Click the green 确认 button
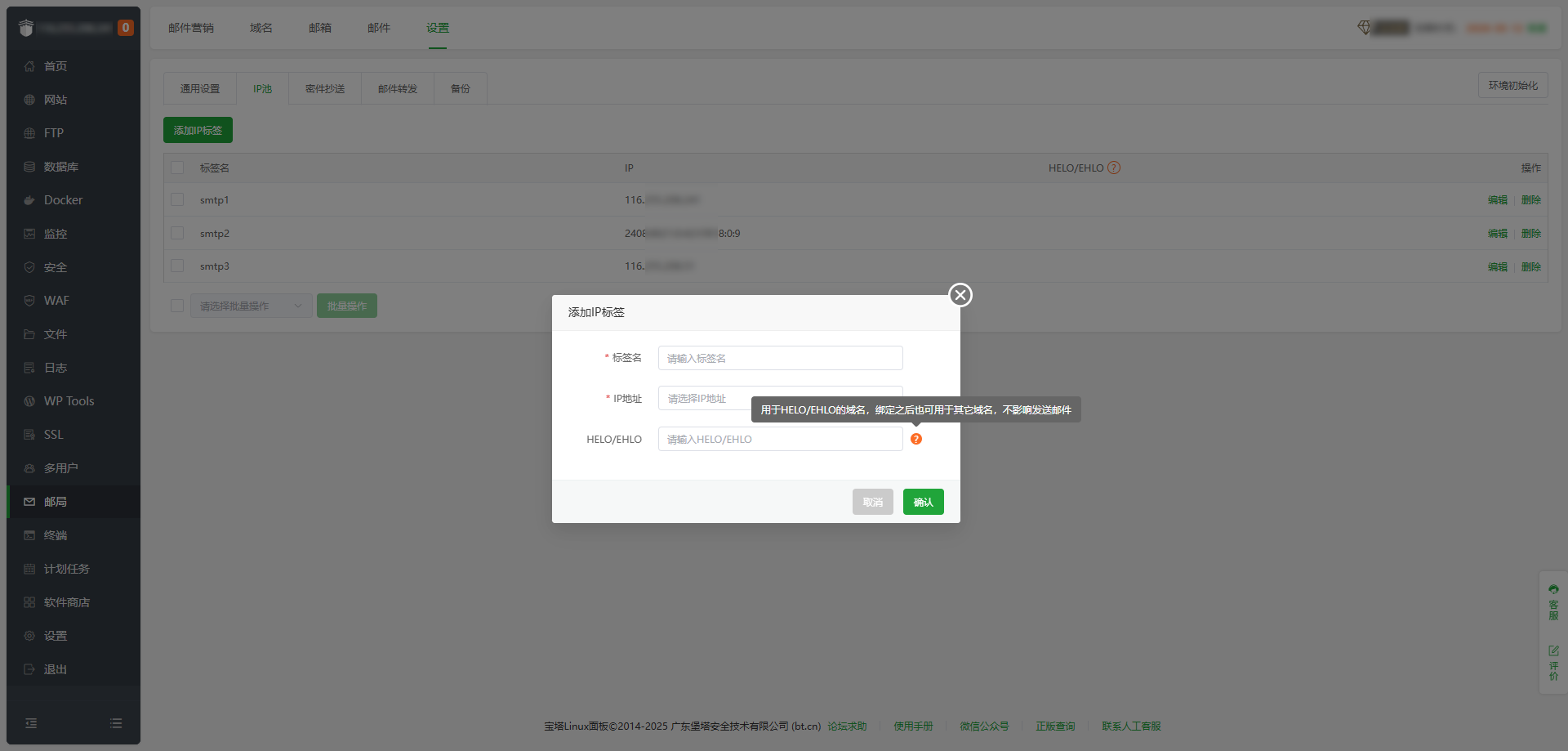 click(924, 502)
